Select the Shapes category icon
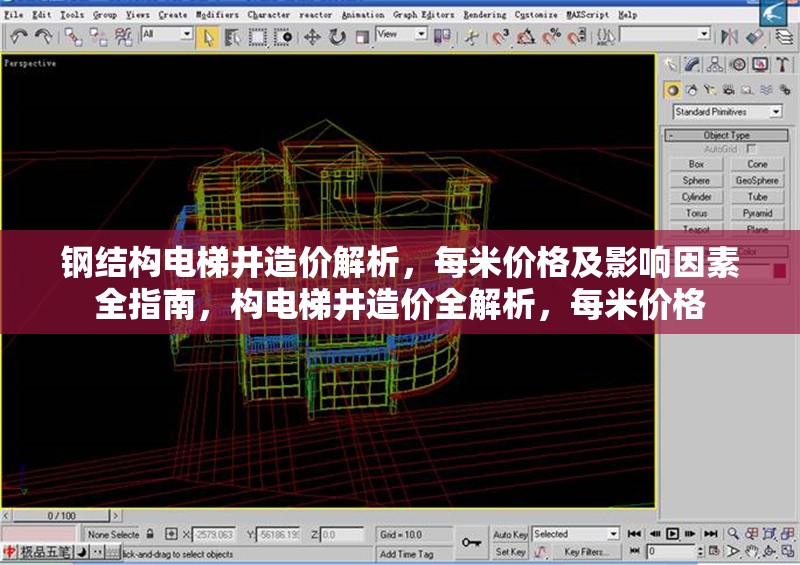 pos(691,90)
